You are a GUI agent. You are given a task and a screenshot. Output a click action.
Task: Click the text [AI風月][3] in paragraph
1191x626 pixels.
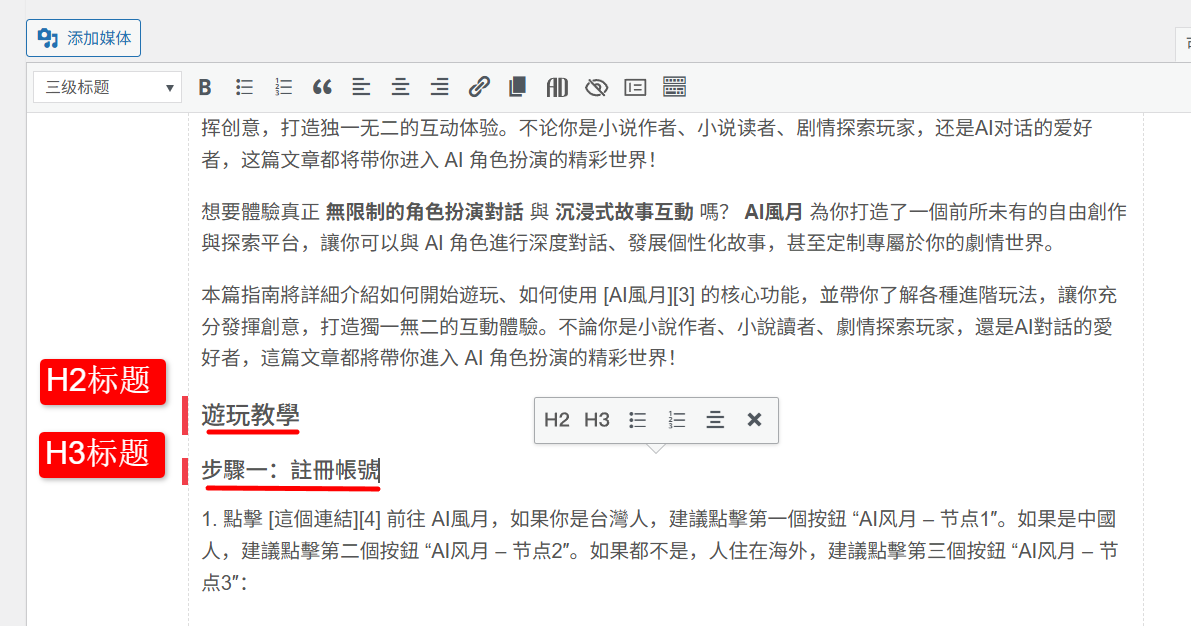pyautogui.click(x=649, y=295)
